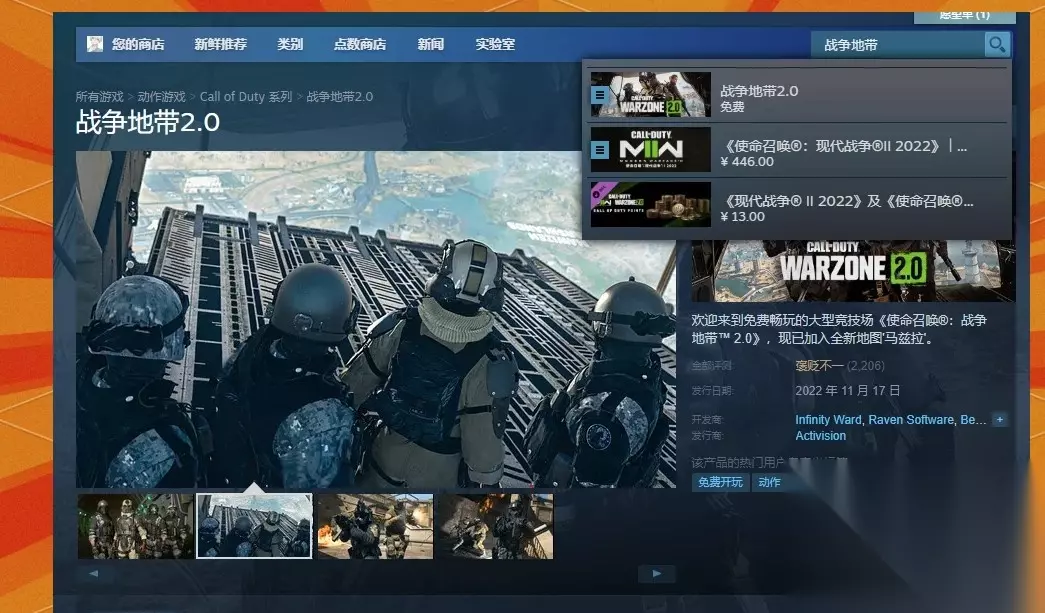The height and width of the screenshot is (613, 1045).
Task: Click the wishlist button at top
Action: coord(964,16)
